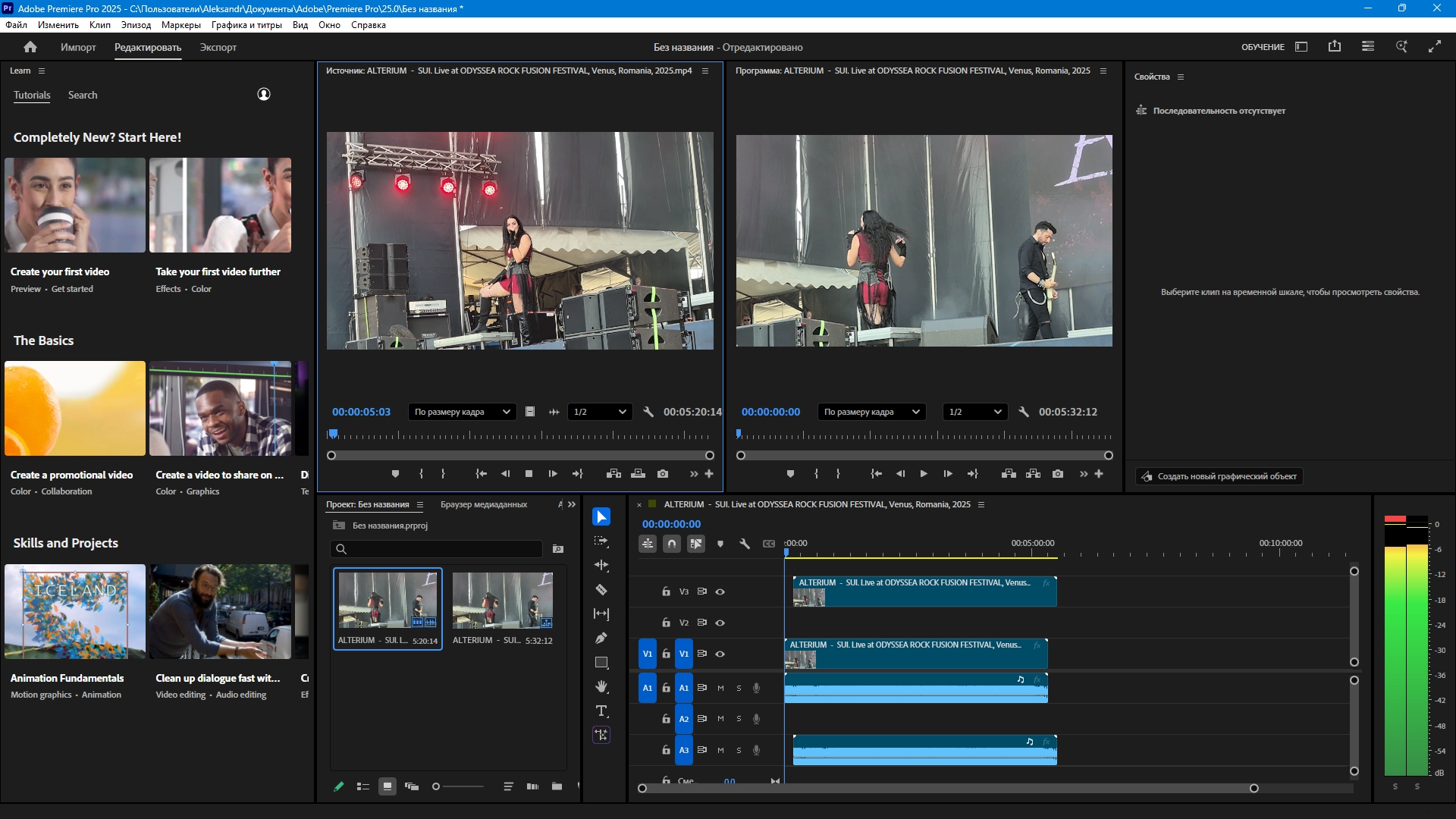This screenshot has width=1456, height=819.
Task: Open Source panel hamburger menu
Action: pyautogui.click(x=705, y=71)
